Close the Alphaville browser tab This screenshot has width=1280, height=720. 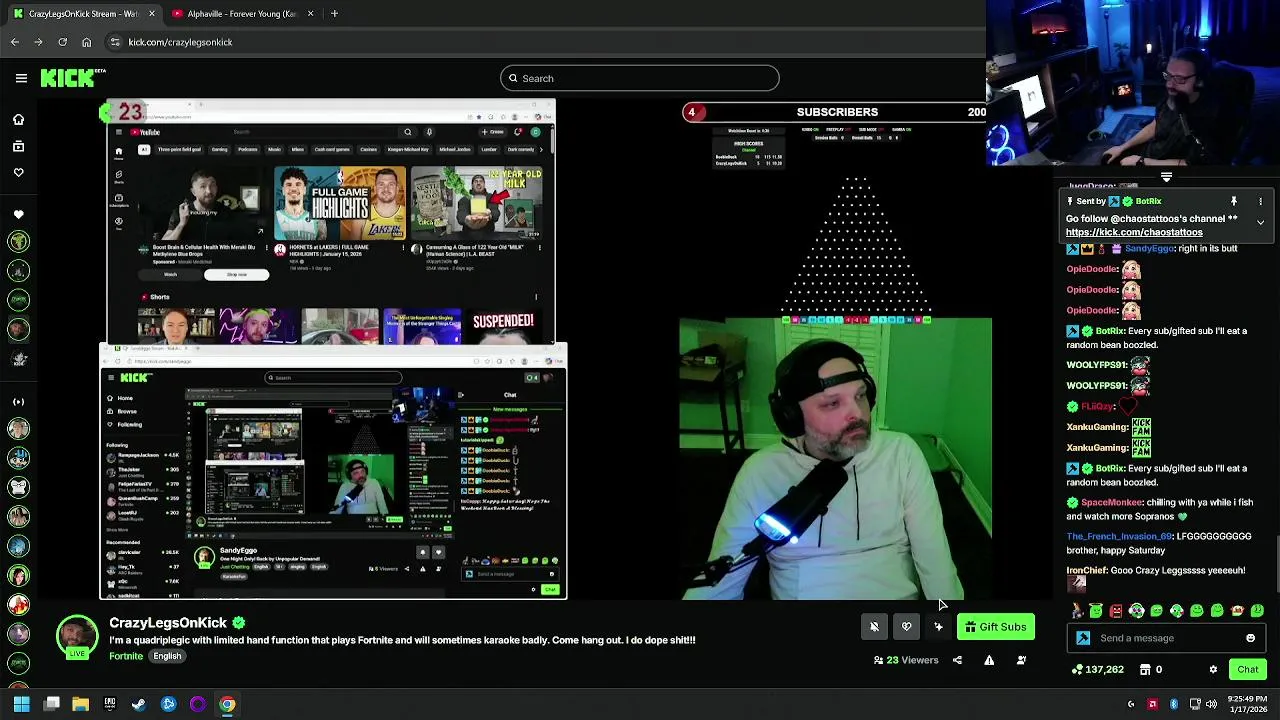[310, 14]
